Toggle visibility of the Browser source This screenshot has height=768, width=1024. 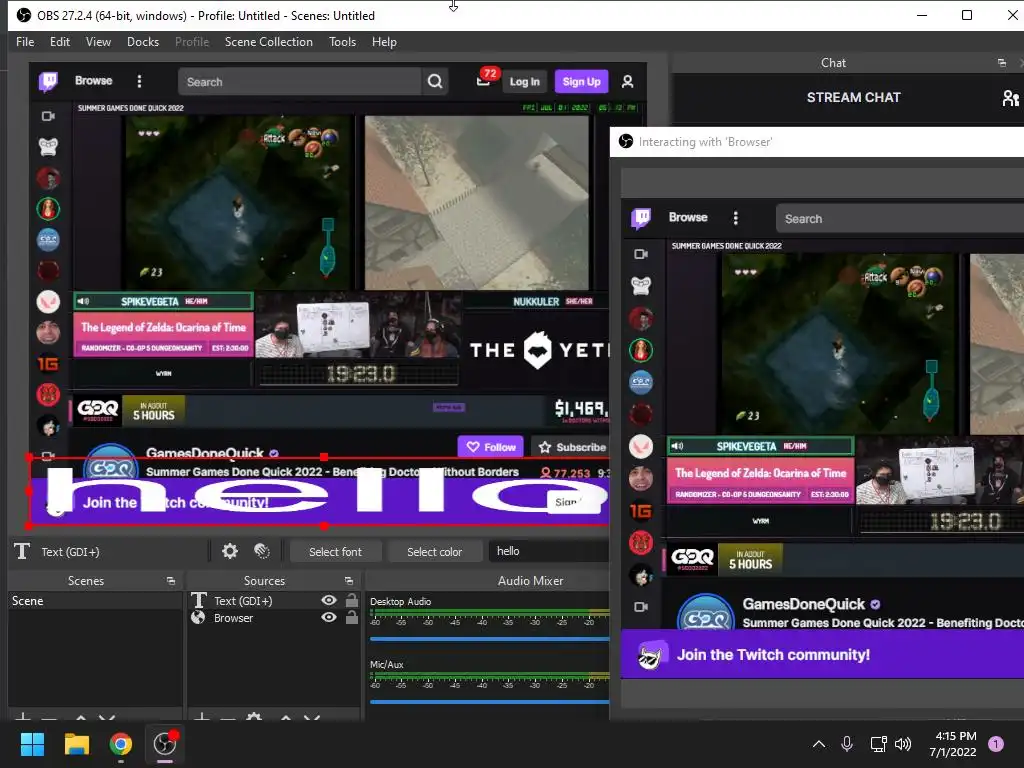(329, 617)
